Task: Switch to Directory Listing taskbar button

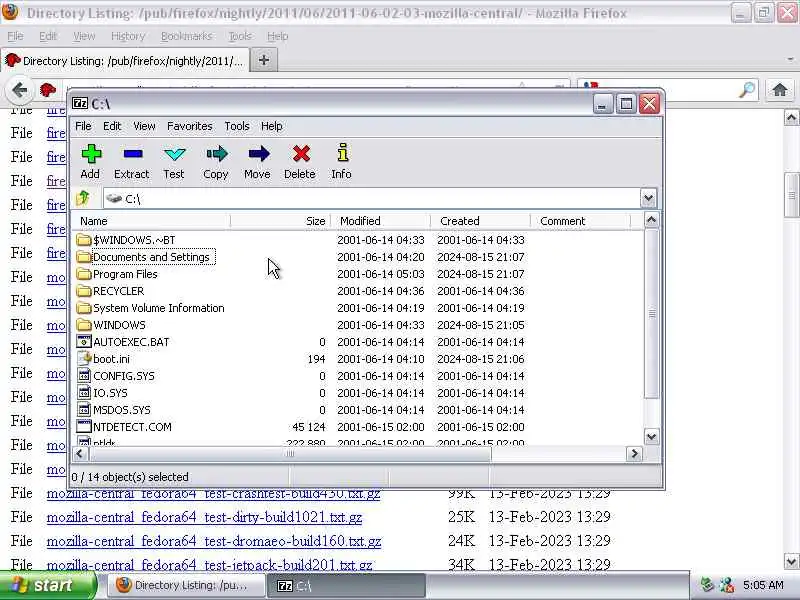Action: [186, 585]
